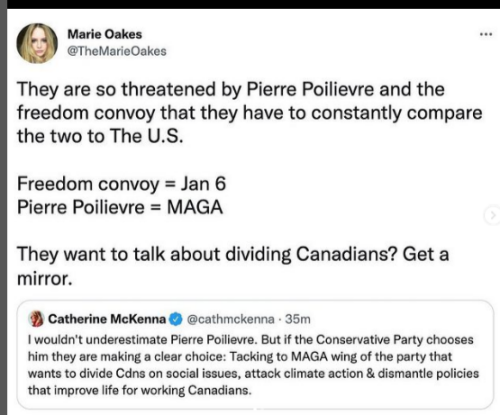The width and height of the screenshot is (500, 415).
Task: Open the three-dot more options menu
Action: pyautogui.click(x=486, y=34)
